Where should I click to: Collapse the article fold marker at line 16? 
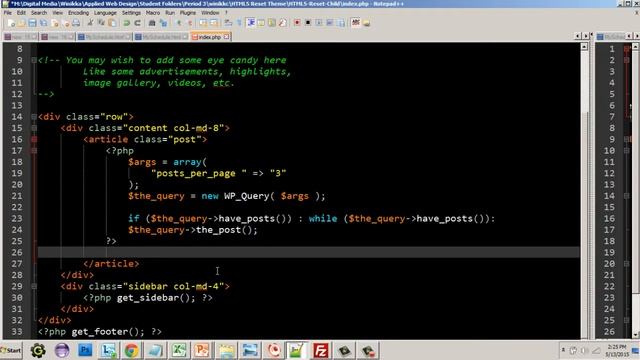pos(34,140)
